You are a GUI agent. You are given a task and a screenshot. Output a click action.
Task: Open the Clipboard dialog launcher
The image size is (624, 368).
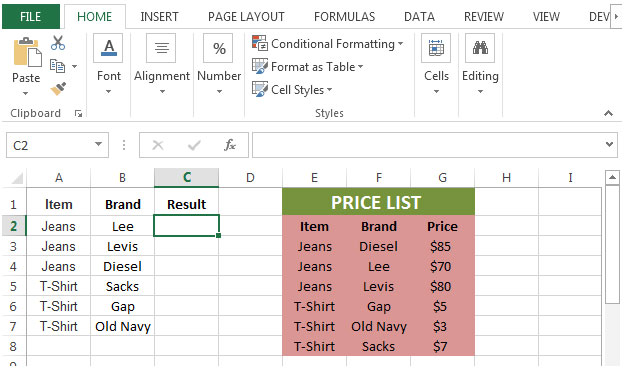coord(78,114)
